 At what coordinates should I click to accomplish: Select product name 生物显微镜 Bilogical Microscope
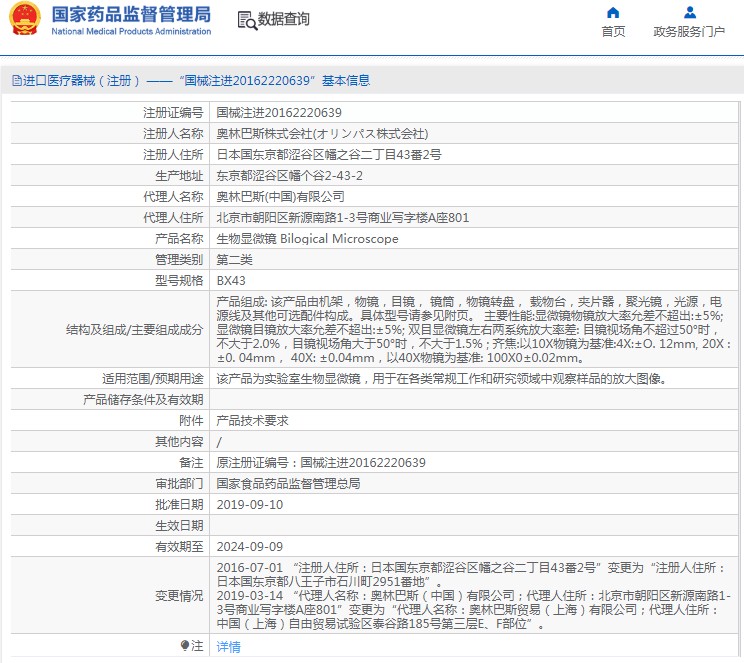(x=307, y=239)
